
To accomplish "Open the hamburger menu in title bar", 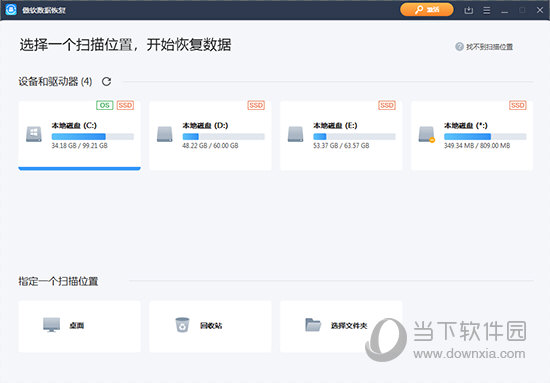I will [487, 10].
